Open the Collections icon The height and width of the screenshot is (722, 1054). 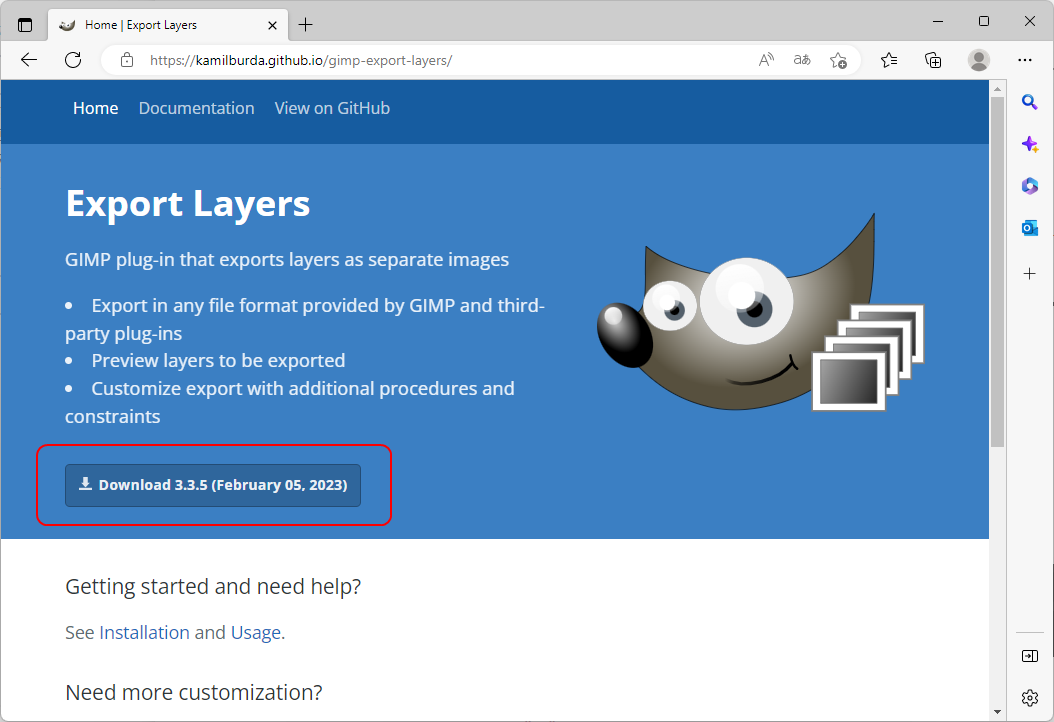pos(933,60)
